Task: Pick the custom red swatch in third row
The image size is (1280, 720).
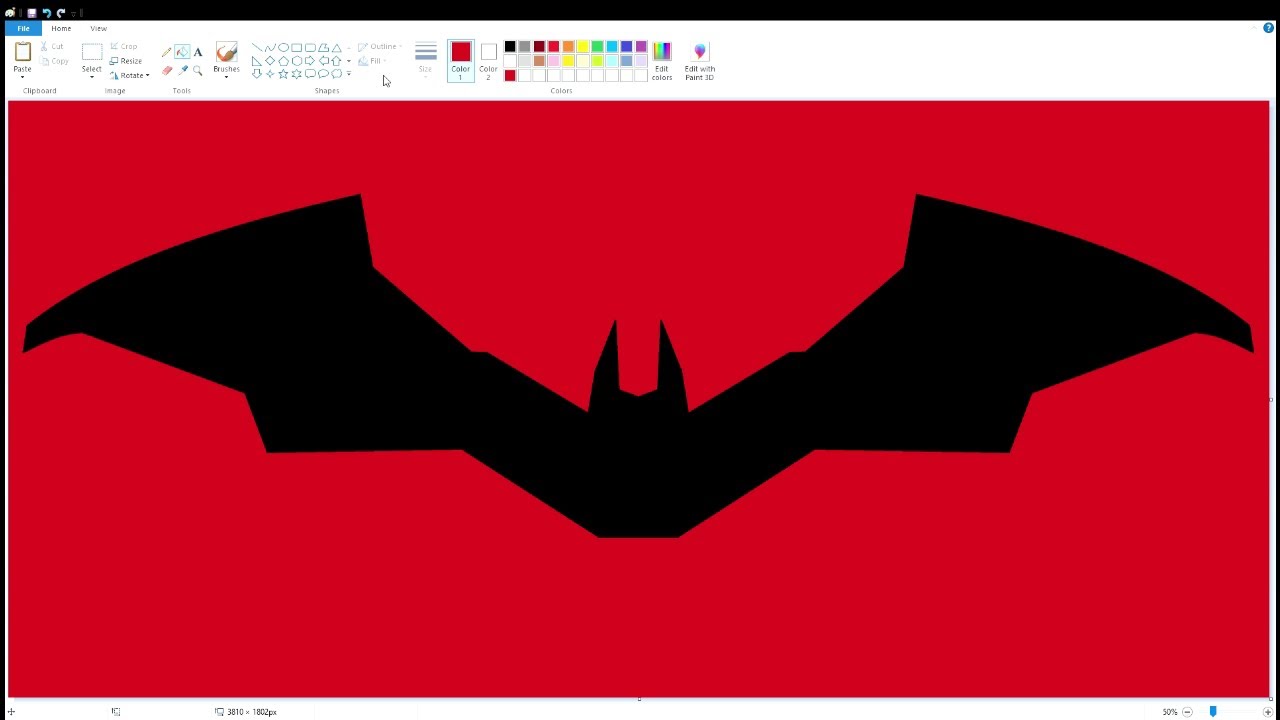Action: click(510, 76)
